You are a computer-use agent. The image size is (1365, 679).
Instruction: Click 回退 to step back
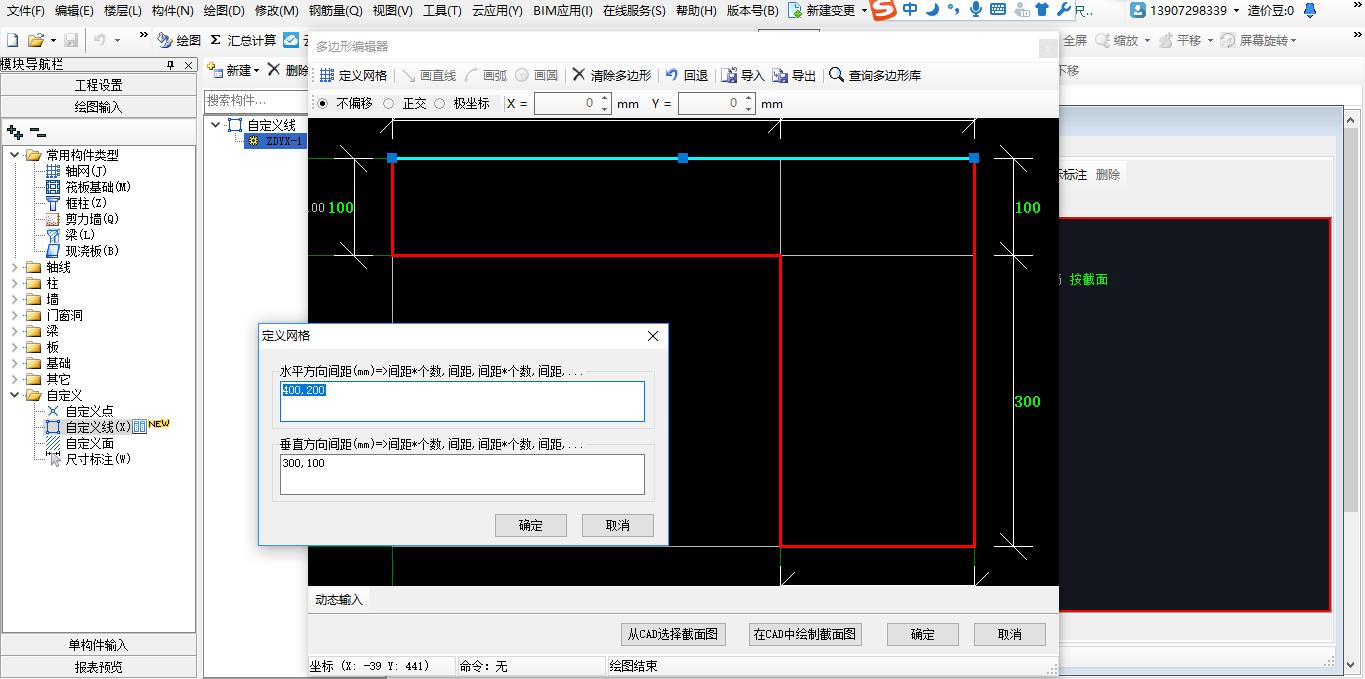[x=686, y=75]
